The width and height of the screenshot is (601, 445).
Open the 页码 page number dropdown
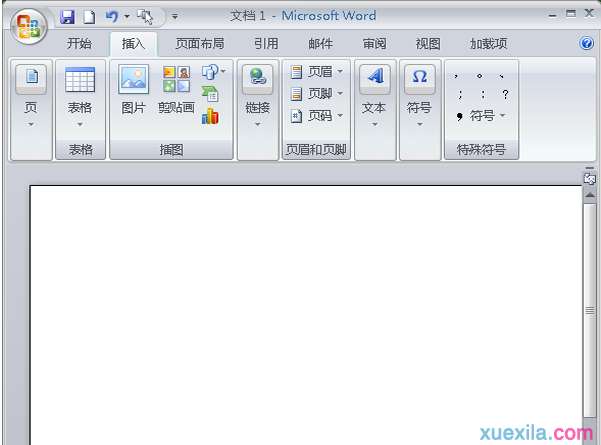click(x=317, y=116)
